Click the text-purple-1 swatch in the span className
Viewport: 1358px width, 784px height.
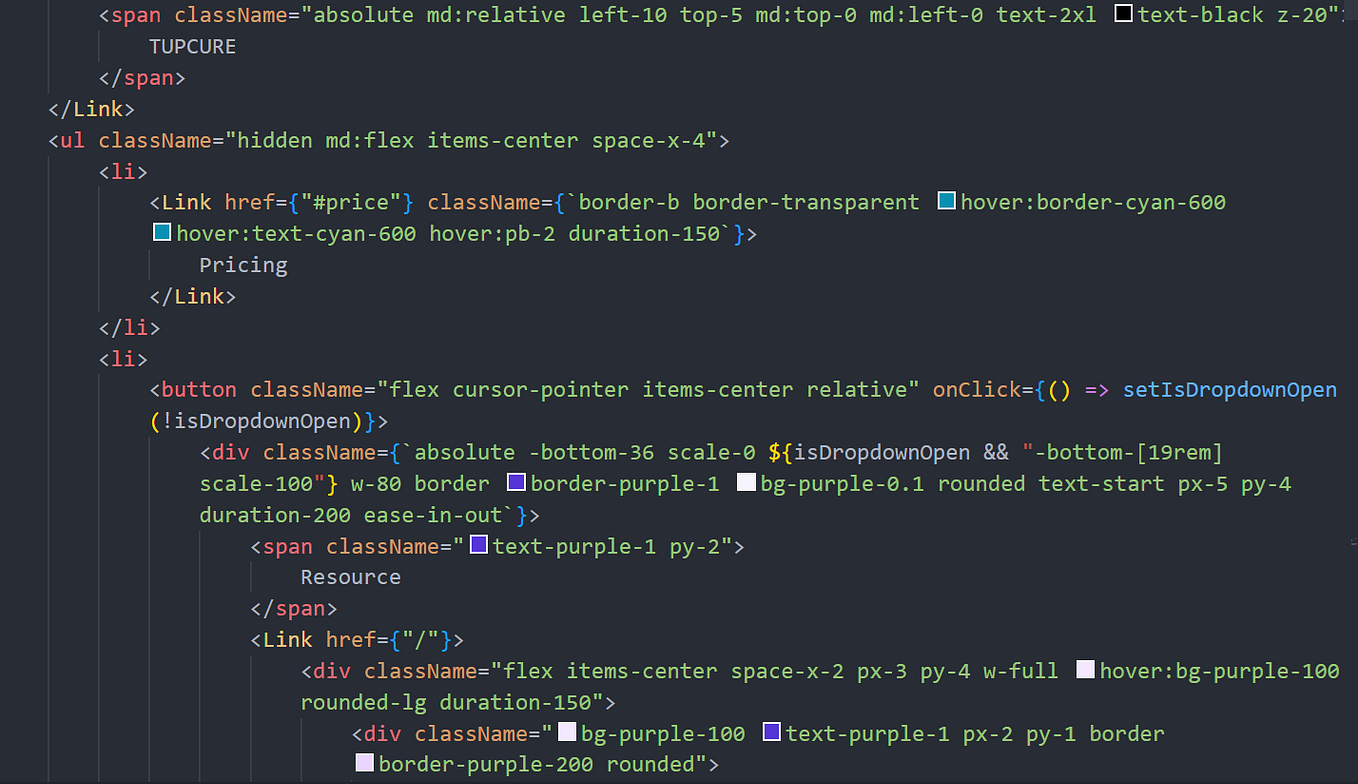click(478, 545)
